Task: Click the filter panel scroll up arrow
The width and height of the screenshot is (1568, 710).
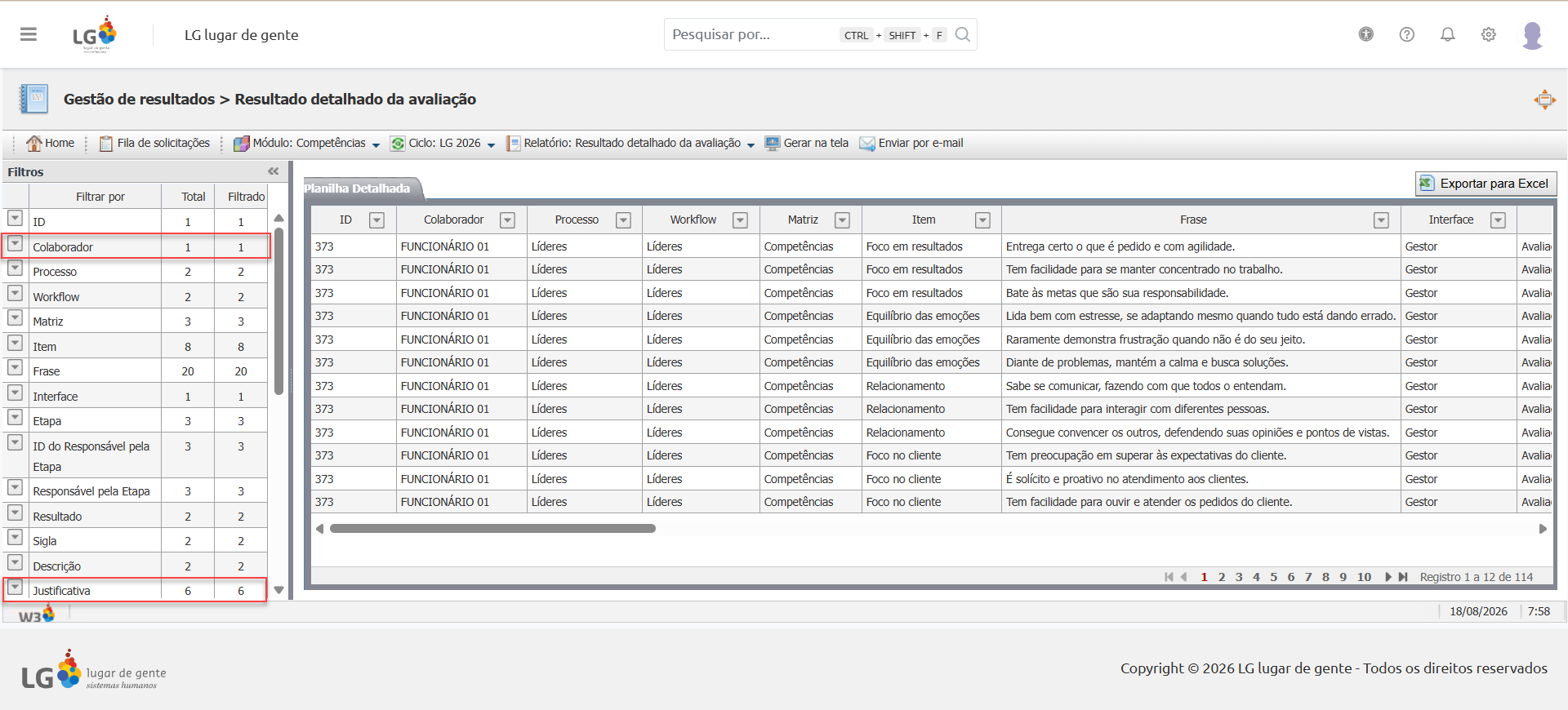Action: (278, 218)
